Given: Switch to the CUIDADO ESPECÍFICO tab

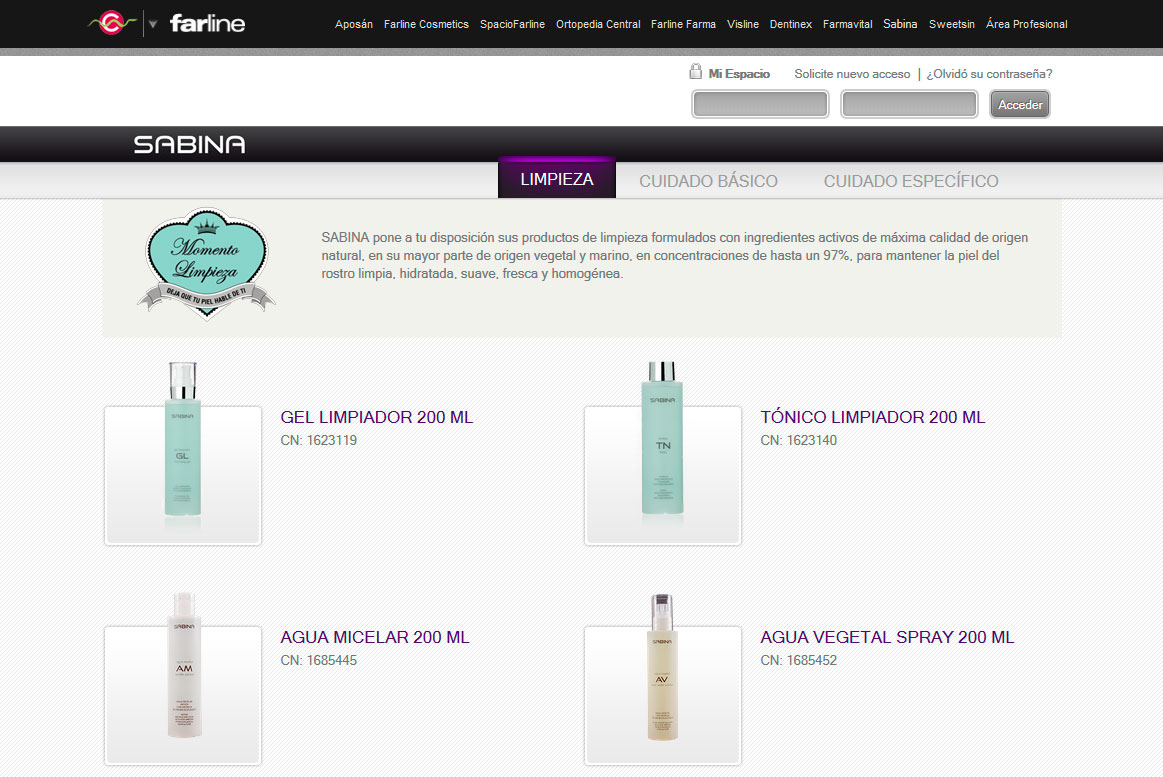Looking at the screenshot, I should pos(911,181).
